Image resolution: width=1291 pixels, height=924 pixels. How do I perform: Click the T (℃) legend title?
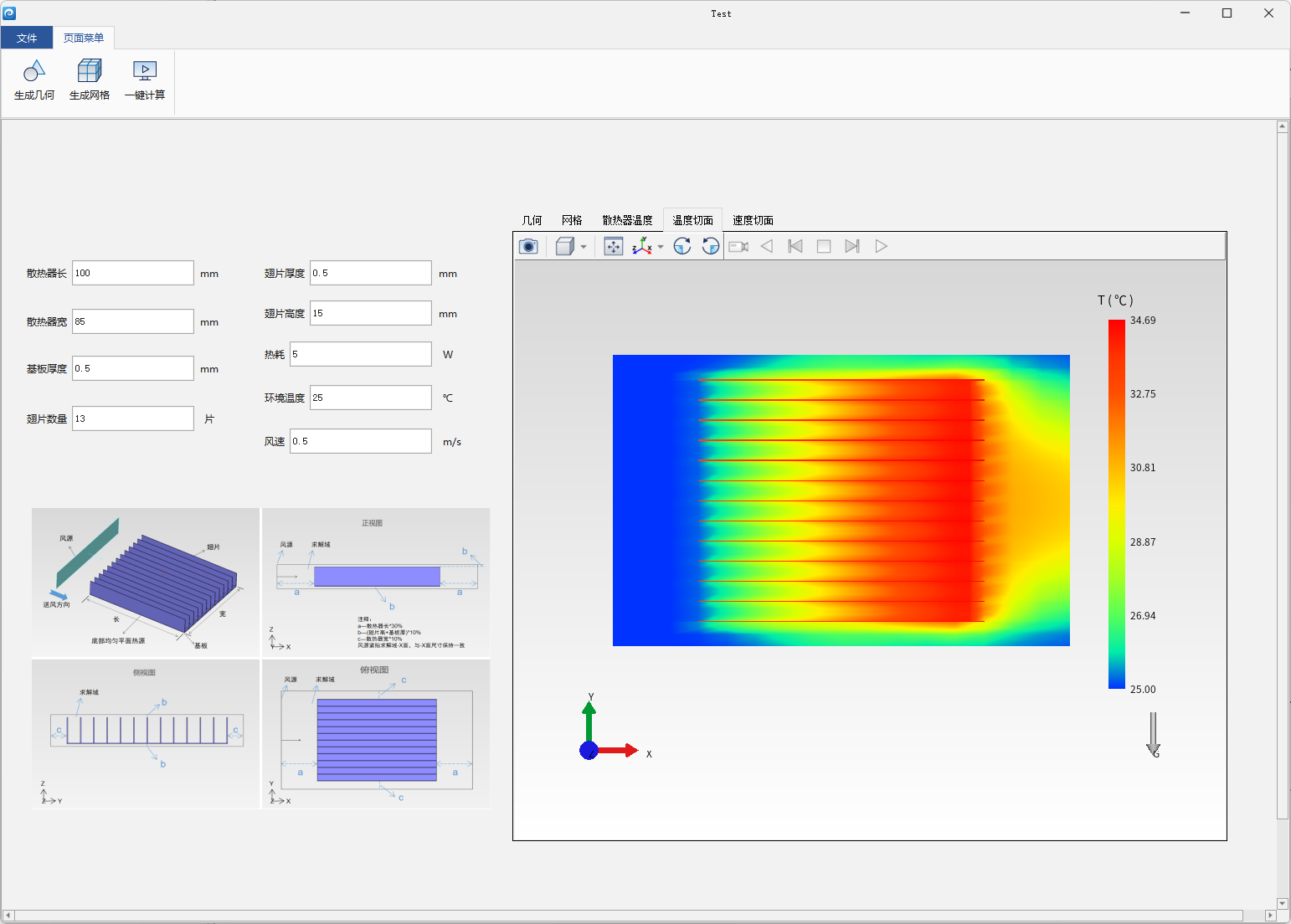coord(1115,300)
